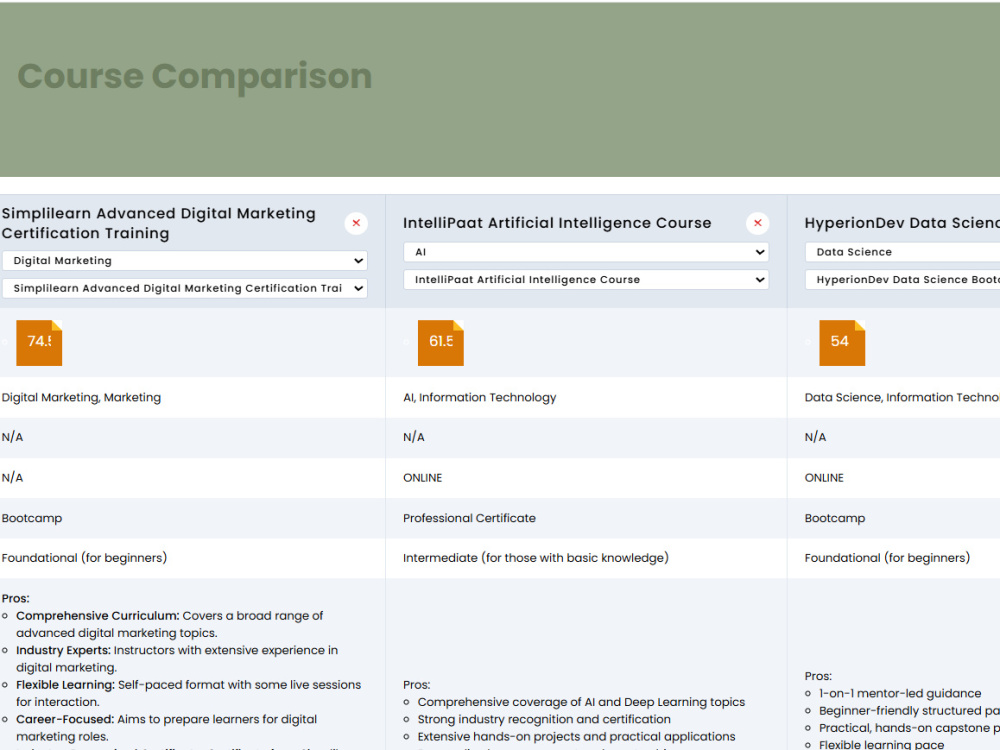1000x750 pixels.
Task: Click the 74.5 orange score badge
Action: tap(39, 342)
